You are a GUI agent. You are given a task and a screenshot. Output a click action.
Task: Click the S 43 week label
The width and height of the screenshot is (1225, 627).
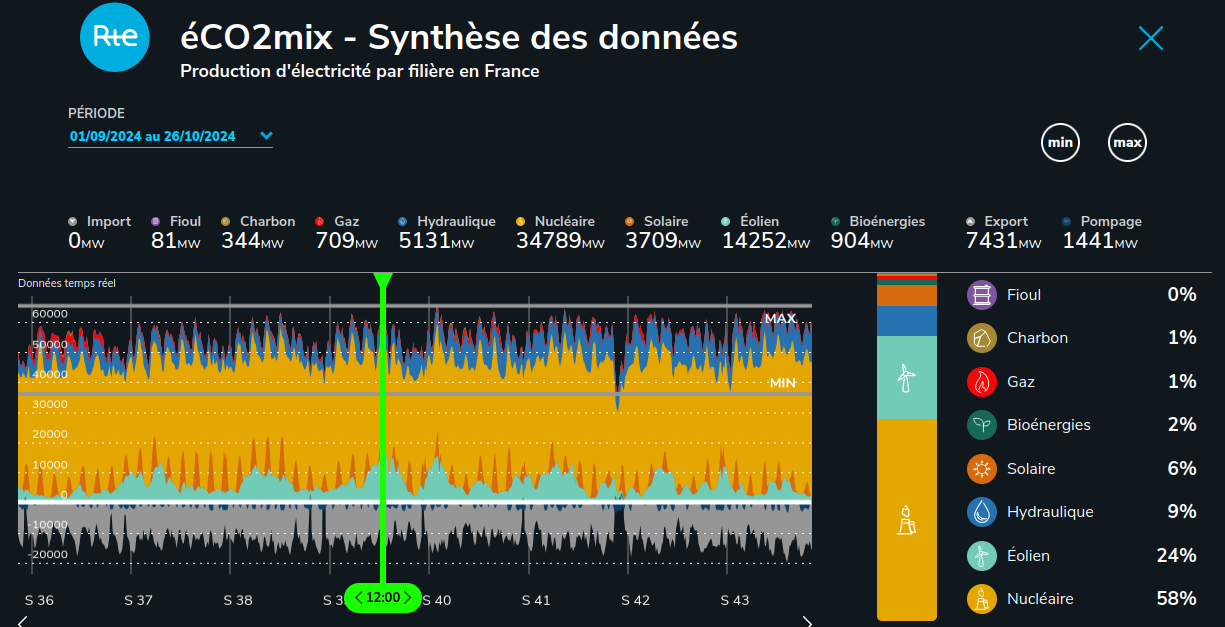[x=735, y=600]
